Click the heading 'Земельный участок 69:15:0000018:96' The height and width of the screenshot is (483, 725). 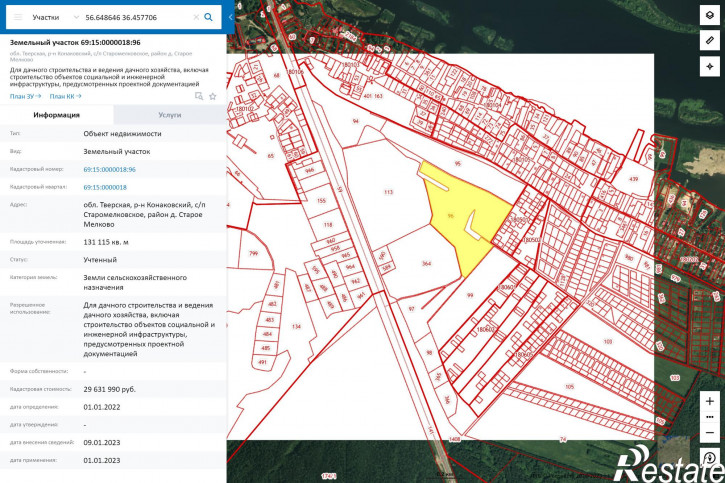75,42
